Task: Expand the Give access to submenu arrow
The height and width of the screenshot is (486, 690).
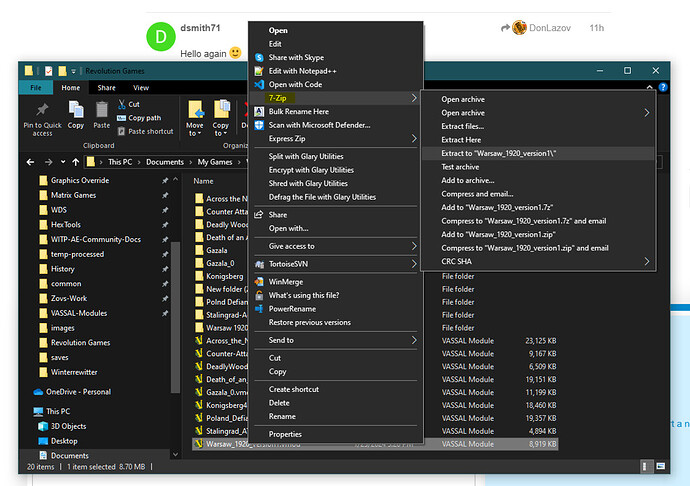Action: coord(414,246)
